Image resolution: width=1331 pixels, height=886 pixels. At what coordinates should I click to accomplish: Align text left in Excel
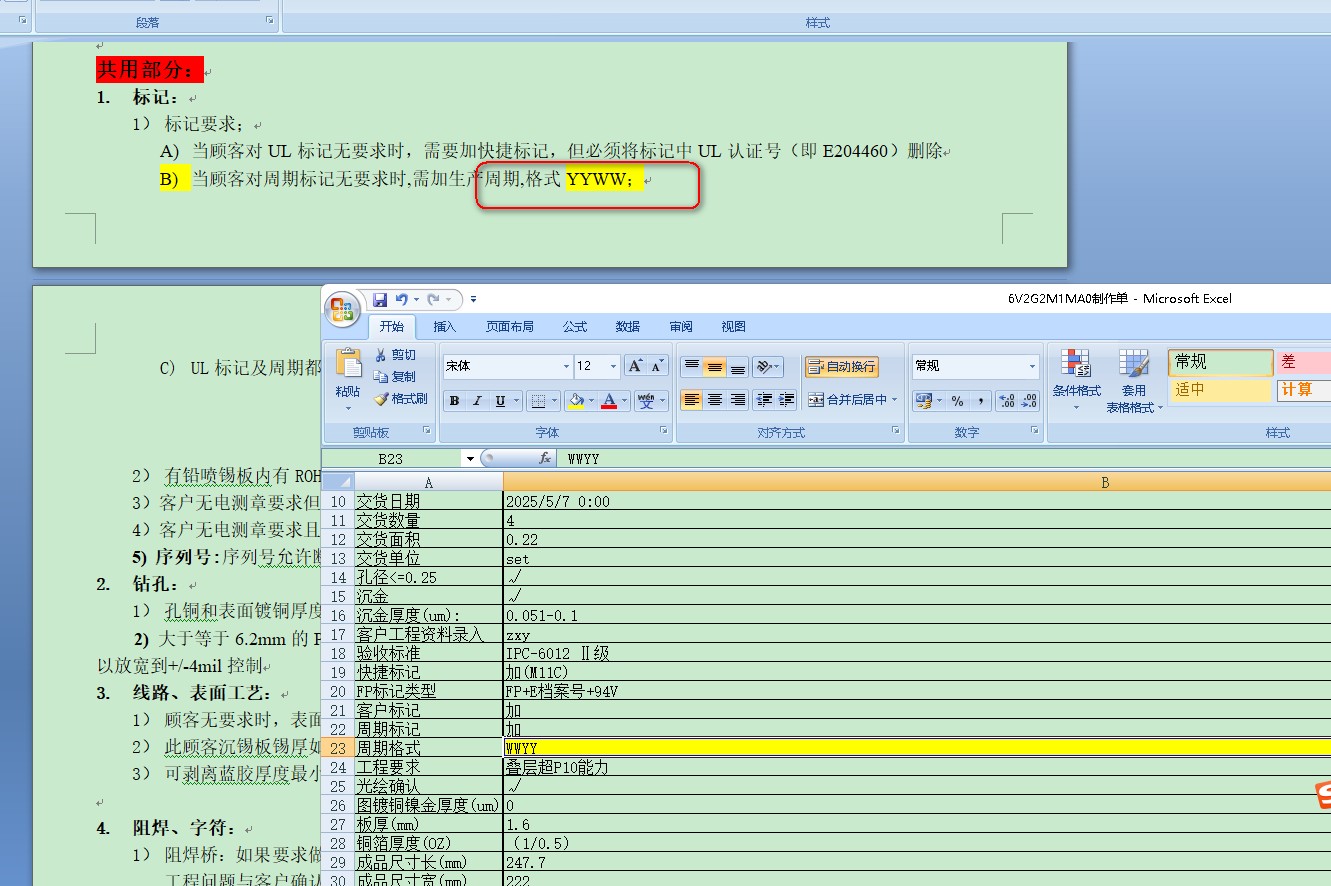pyautogui.click(x=691, y=400)
